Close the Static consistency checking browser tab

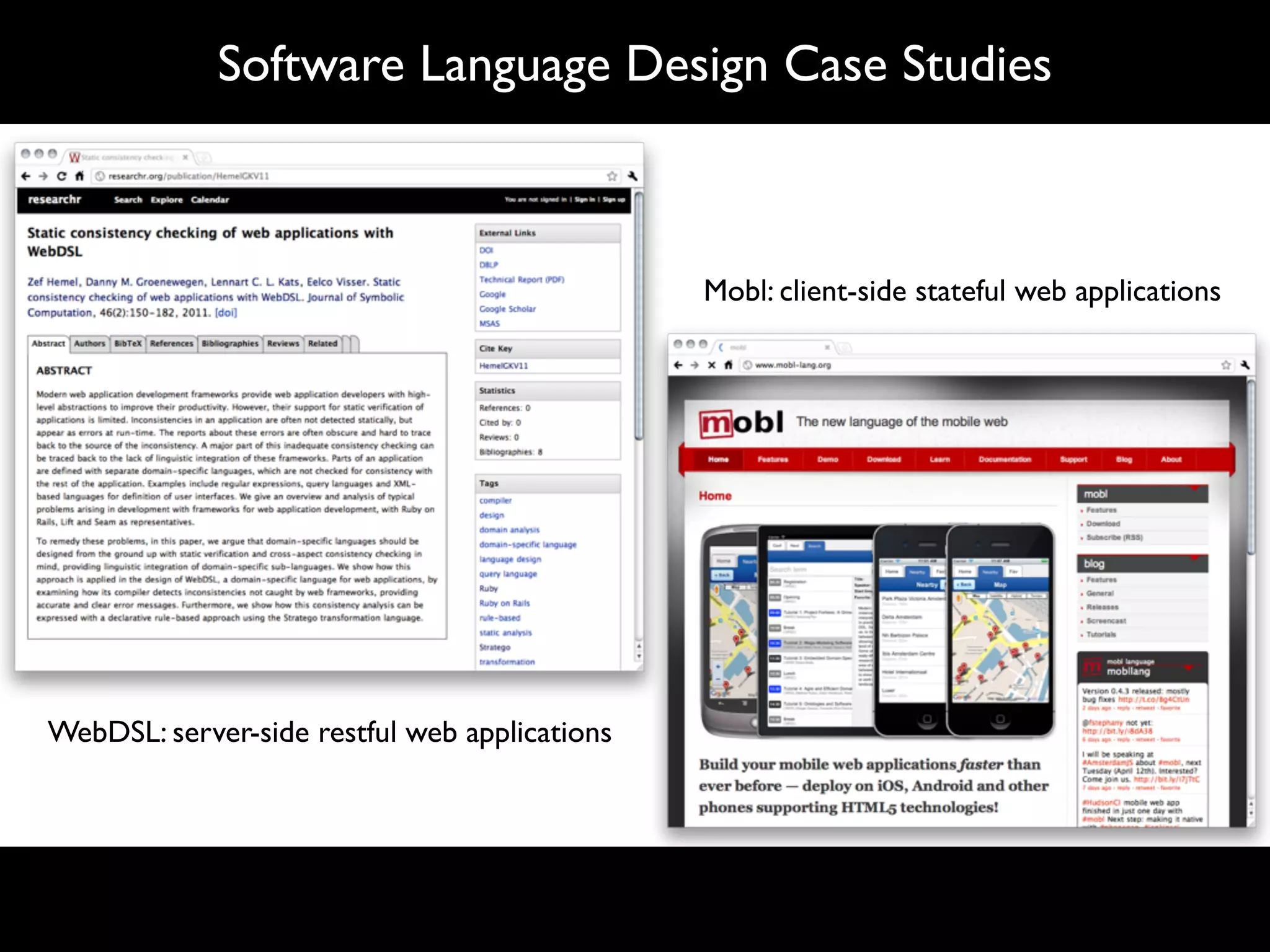[x=185, y=157]
